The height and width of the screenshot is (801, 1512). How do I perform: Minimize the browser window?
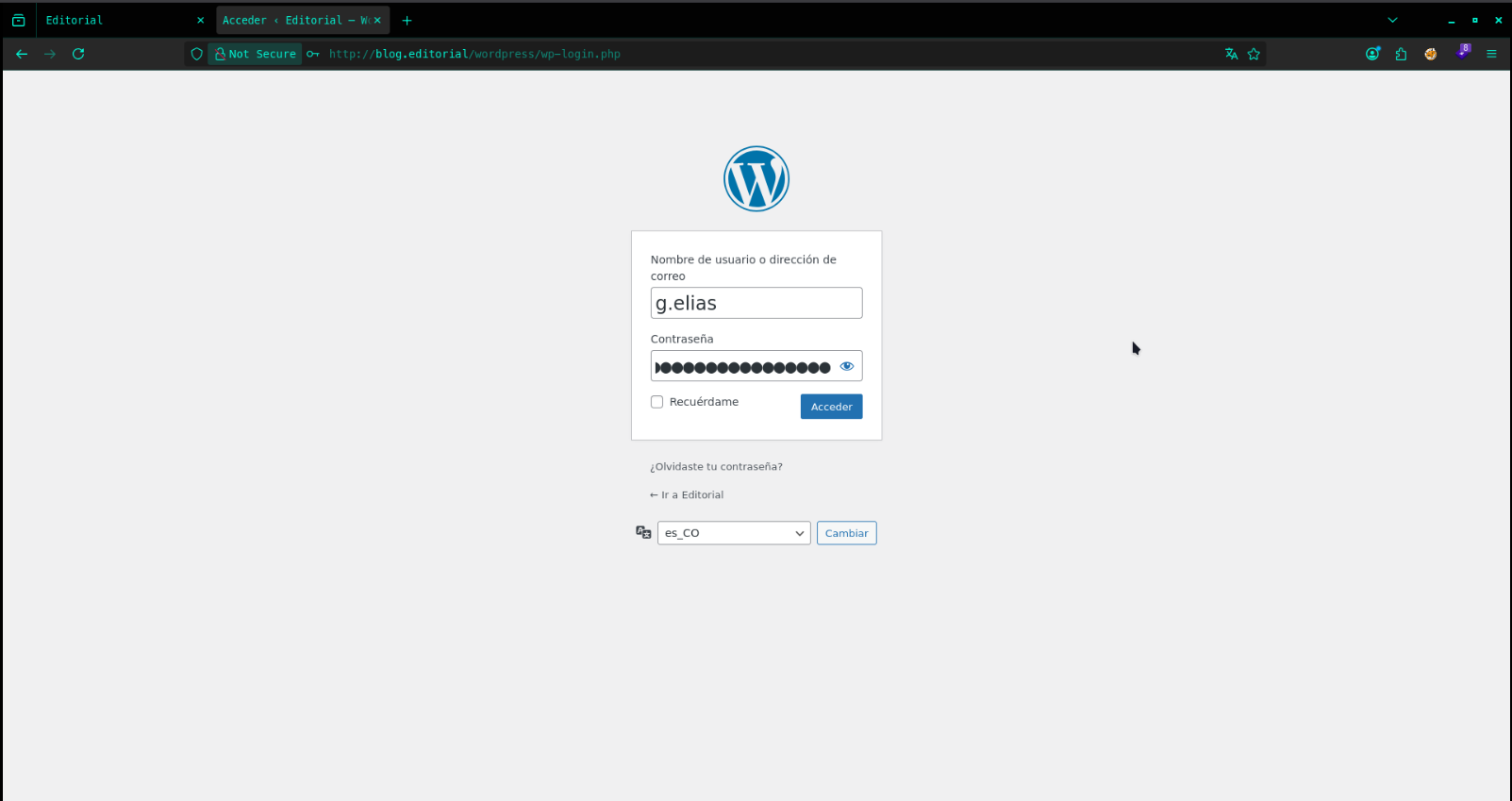click(x=1451, y=20)
